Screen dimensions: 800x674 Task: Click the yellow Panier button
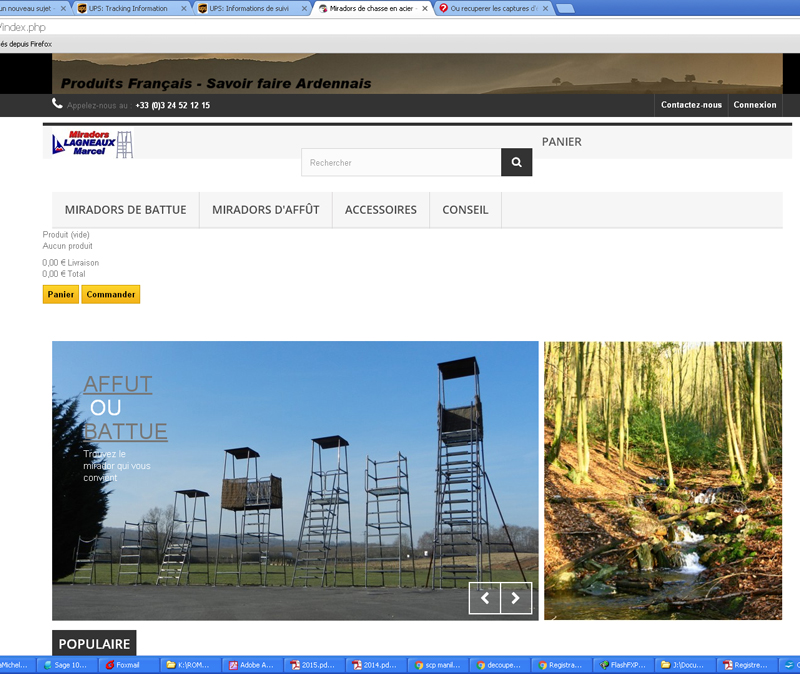[x=61, y=294]
